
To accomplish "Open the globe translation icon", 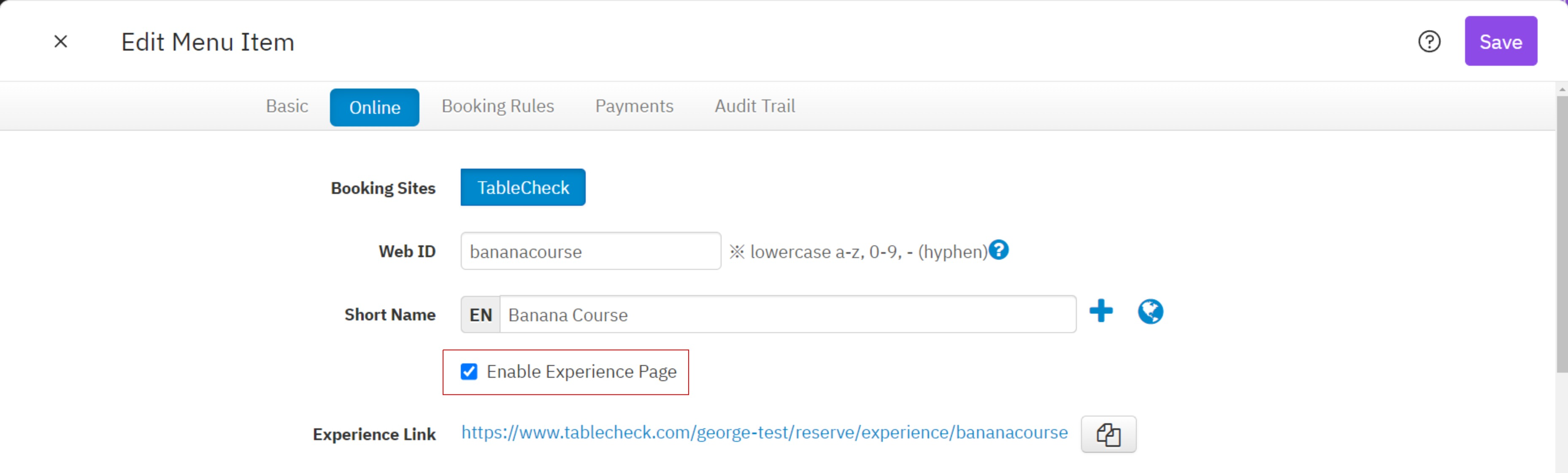I will pyautogui.click(x=1150, y=311).
